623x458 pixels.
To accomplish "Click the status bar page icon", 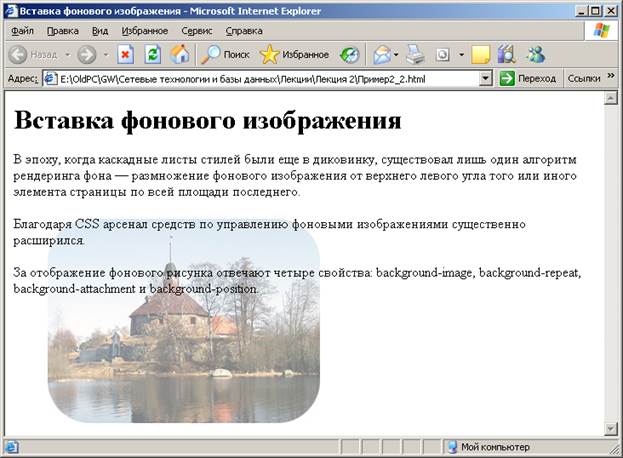I will (x=11, y=448).
